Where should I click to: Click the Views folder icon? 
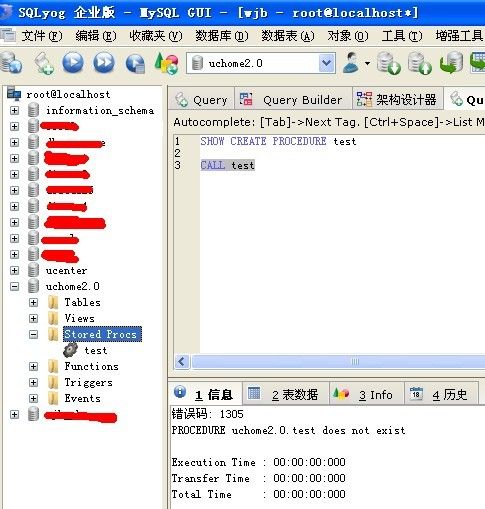pos(53,318)
